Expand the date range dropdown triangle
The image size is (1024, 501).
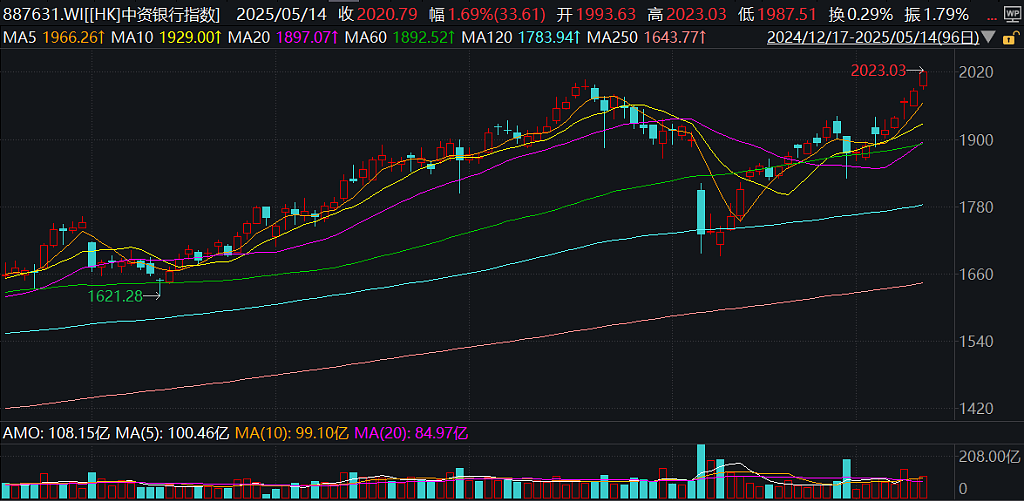[x=989, y=38]
